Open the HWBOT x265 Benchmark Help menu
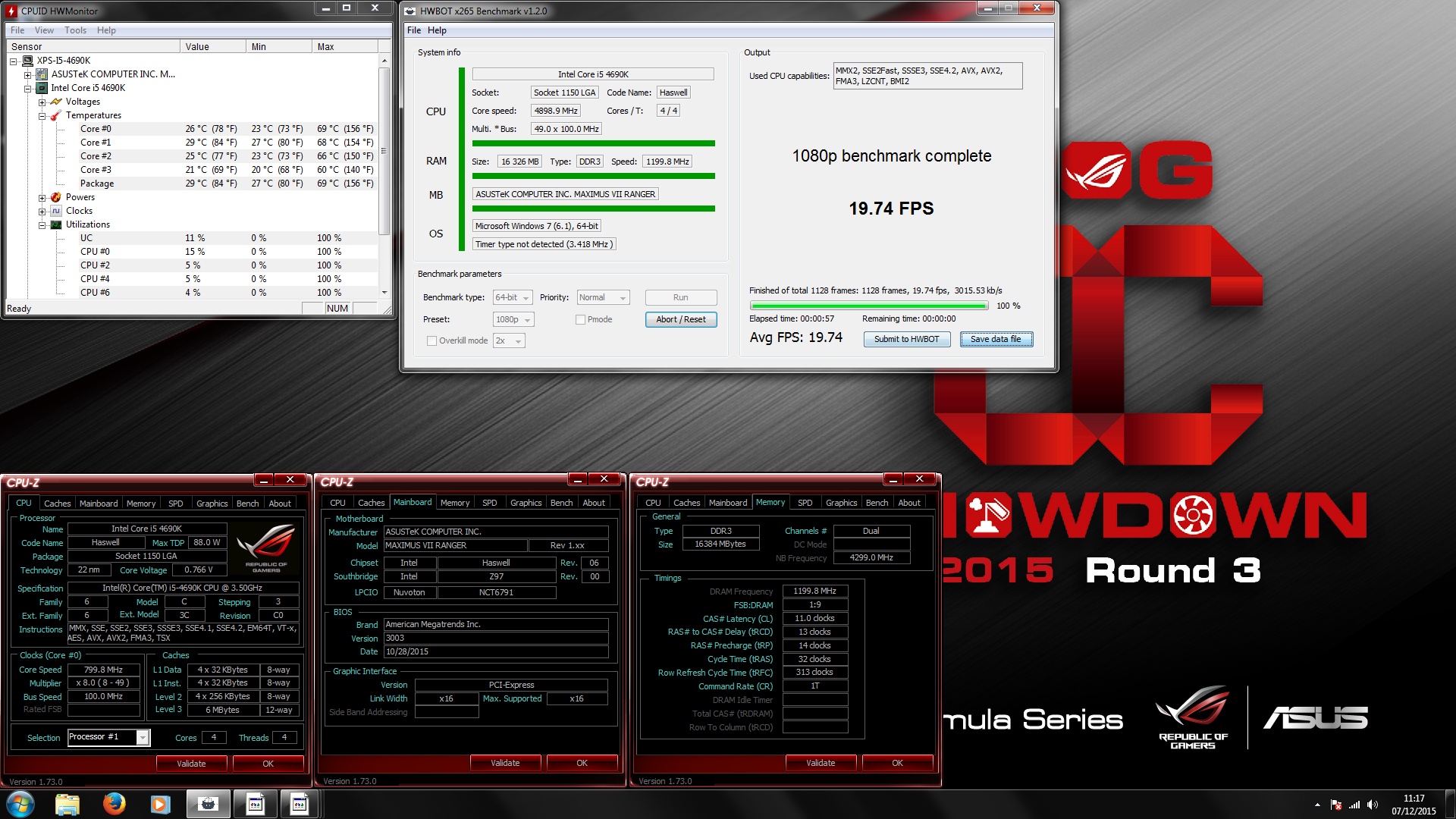 click(437, 30)
